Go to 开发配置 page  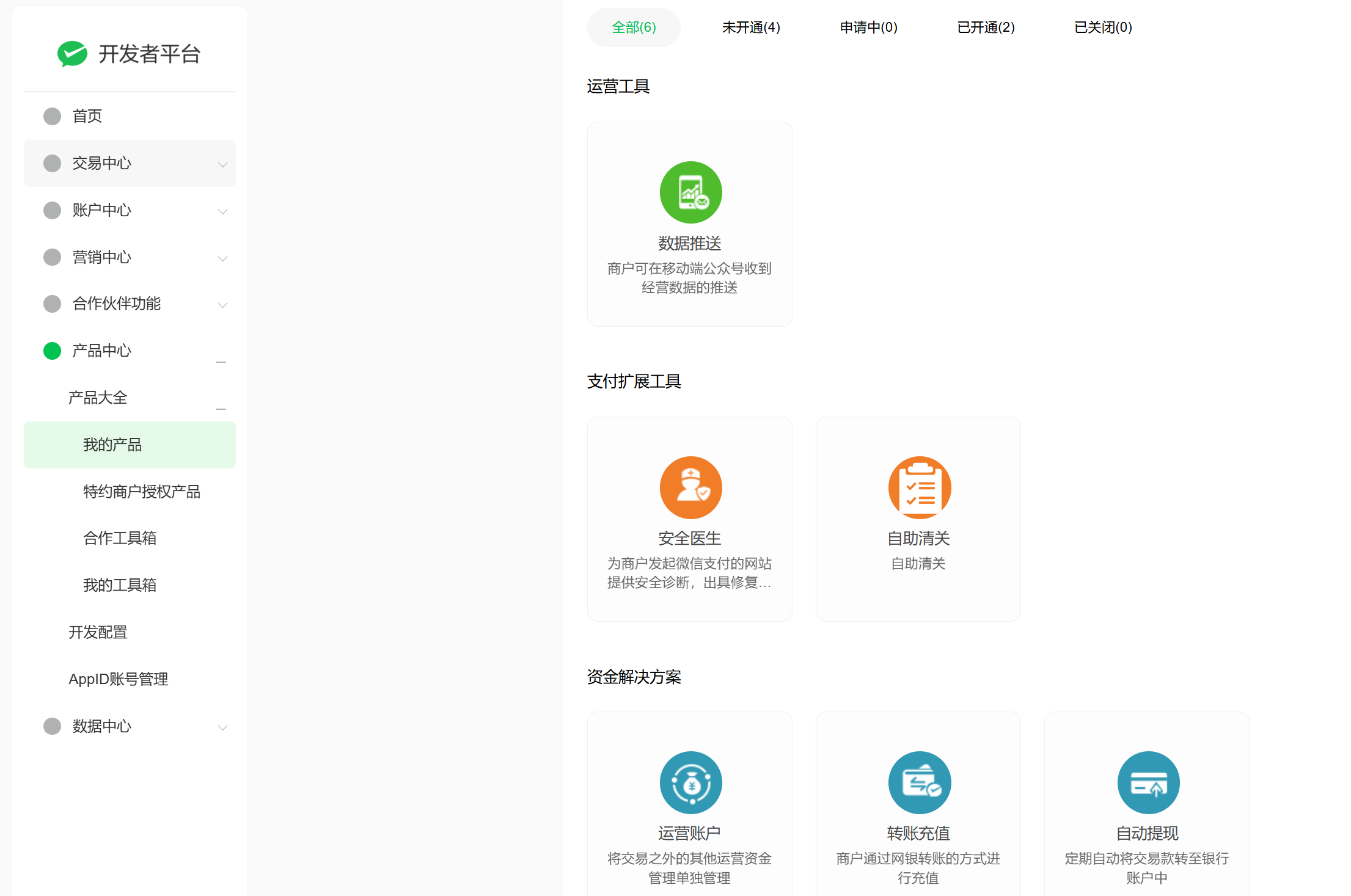pyautogui.click(x=98, y=632)
